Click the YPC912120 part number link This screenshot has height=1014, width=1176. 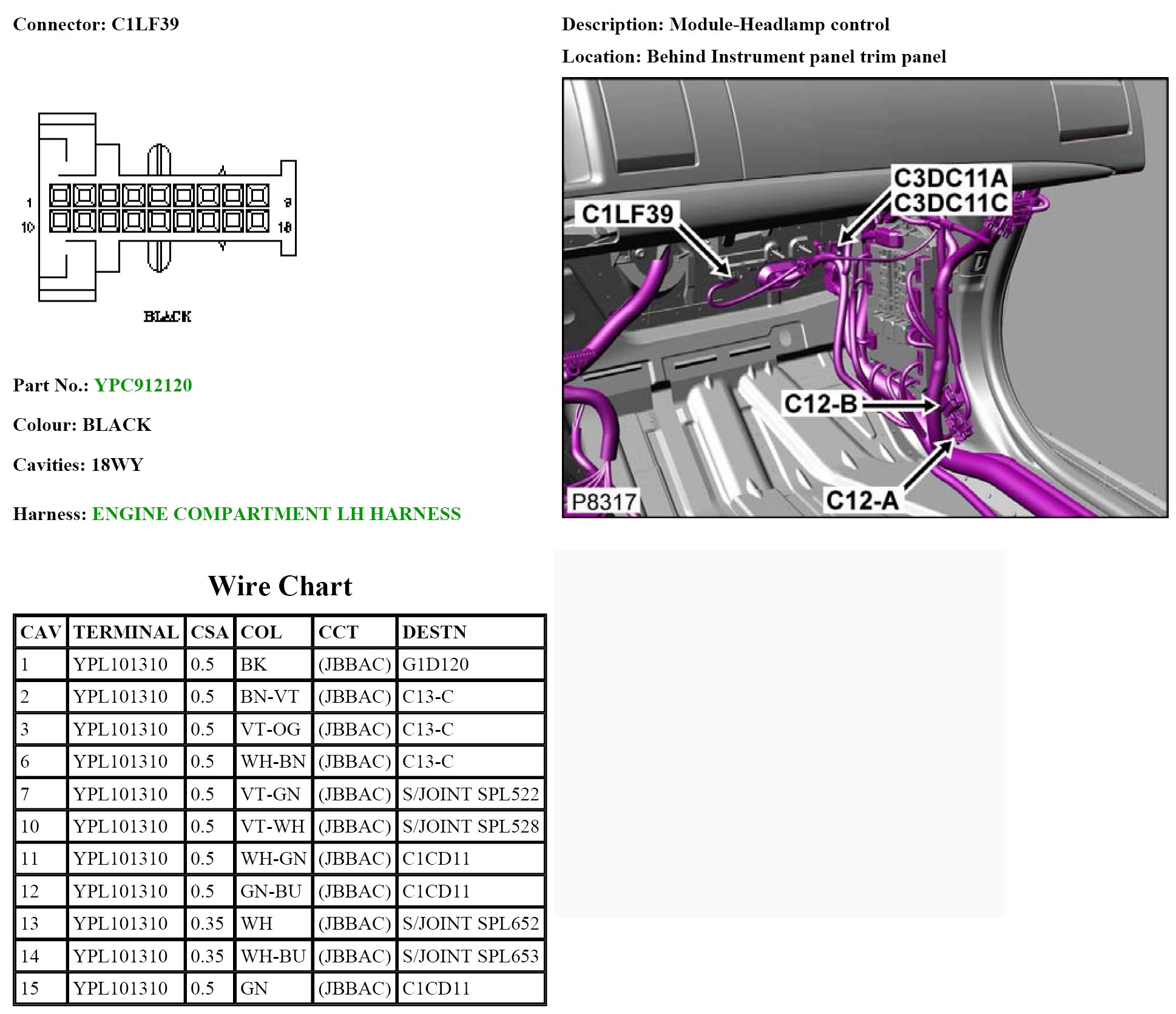click(143, 385)
